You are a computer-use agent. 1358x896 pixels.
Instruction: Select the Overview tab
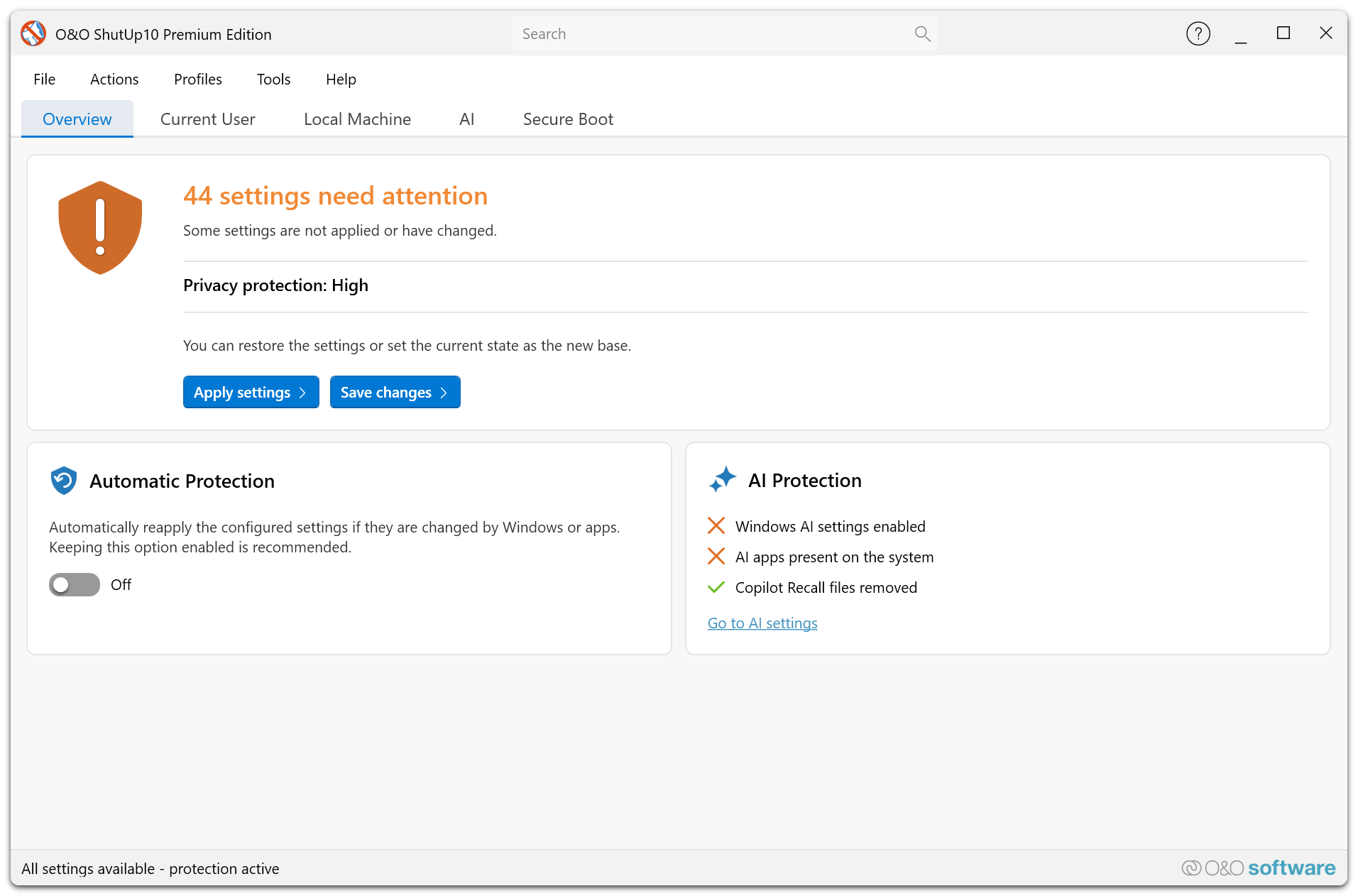pyautogui.click(x=77, y=119)
